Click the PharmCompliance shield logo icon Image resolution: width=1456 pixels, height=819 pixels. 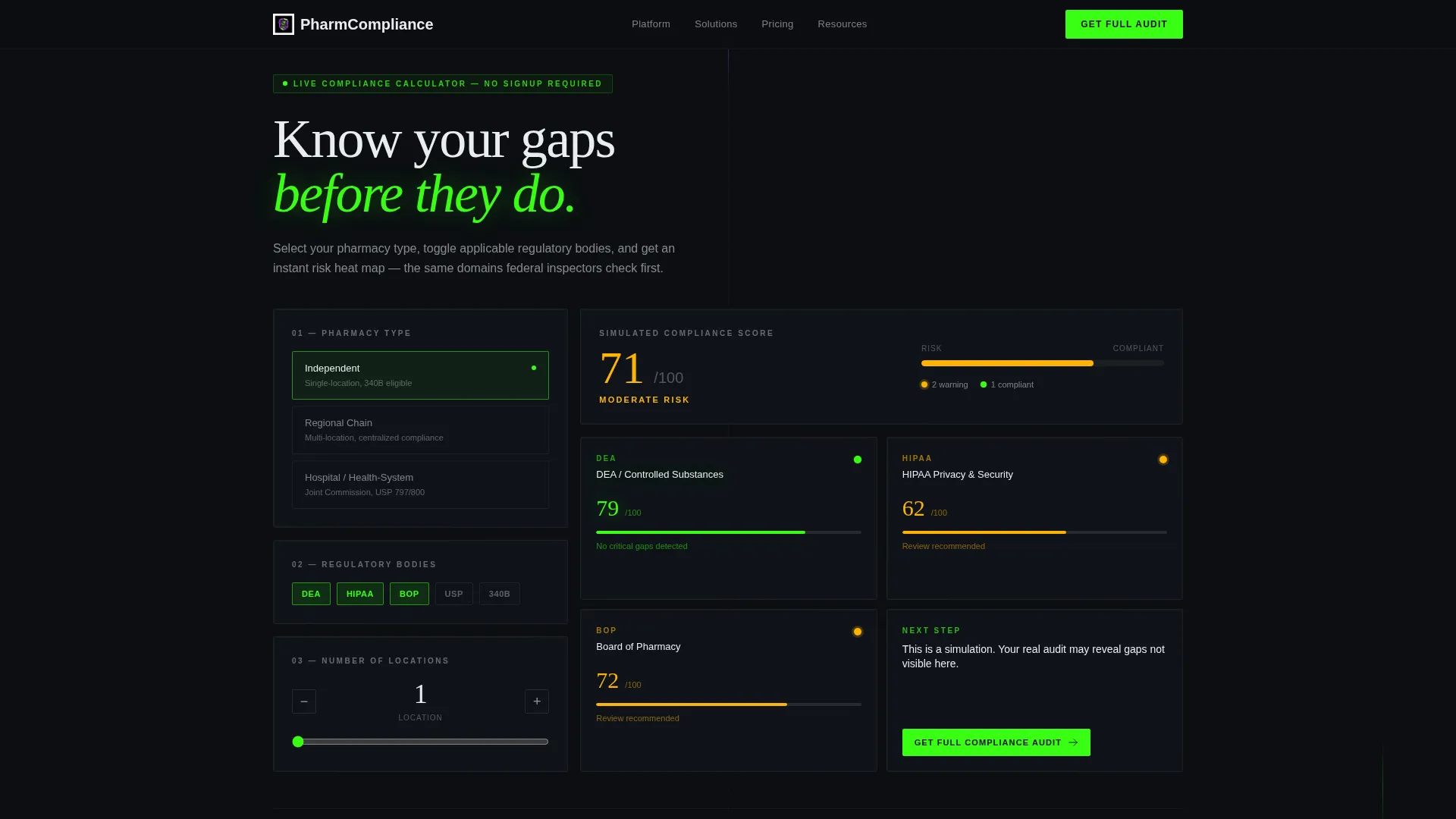(x=284, y=24)
